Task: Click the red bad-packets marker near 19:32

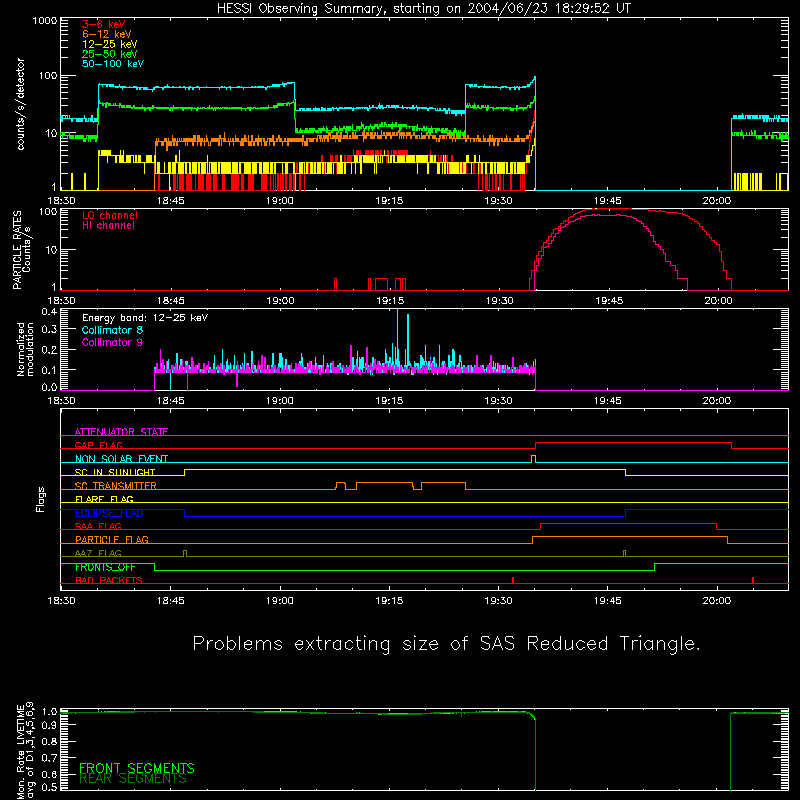Action: click(x=513, y=580)
